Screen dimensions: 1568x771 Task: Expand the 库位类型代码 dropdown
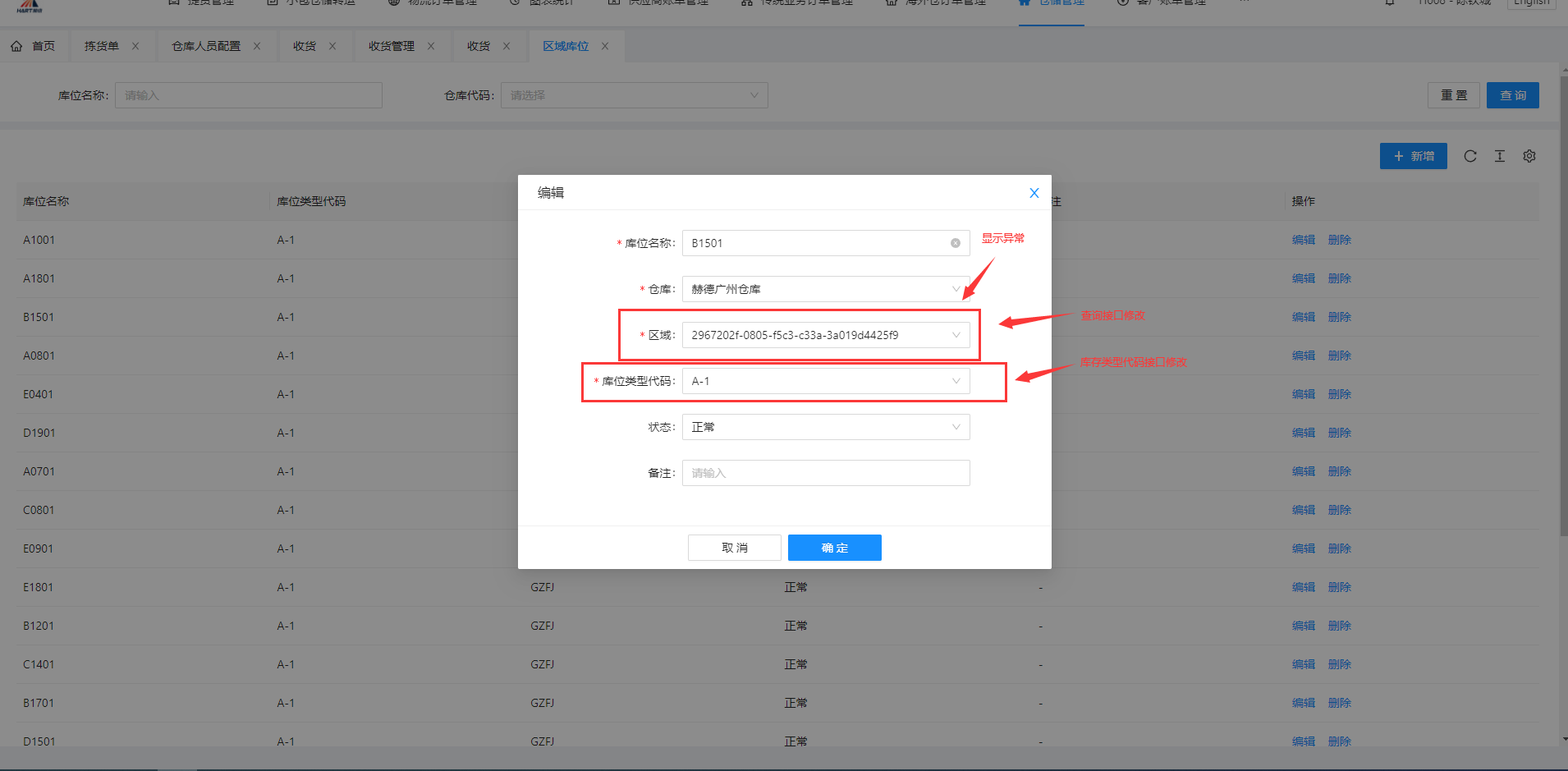825,381
